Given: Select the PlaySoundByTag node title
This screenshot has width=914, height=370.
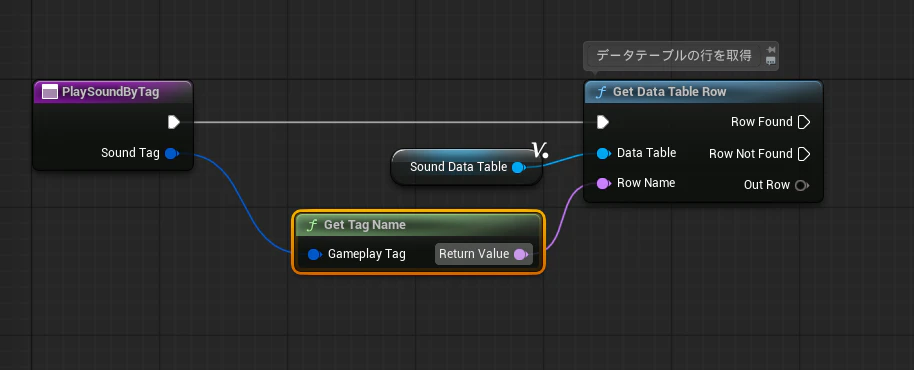Looking at the screenshot, I should (x=111, y=92).
